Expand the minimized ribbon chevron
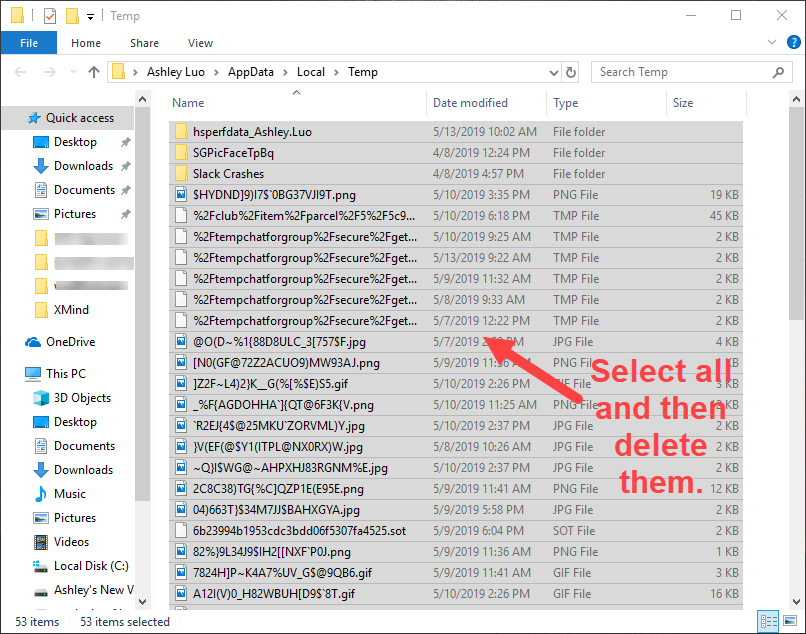806x634 pixels. click(770, 43)
